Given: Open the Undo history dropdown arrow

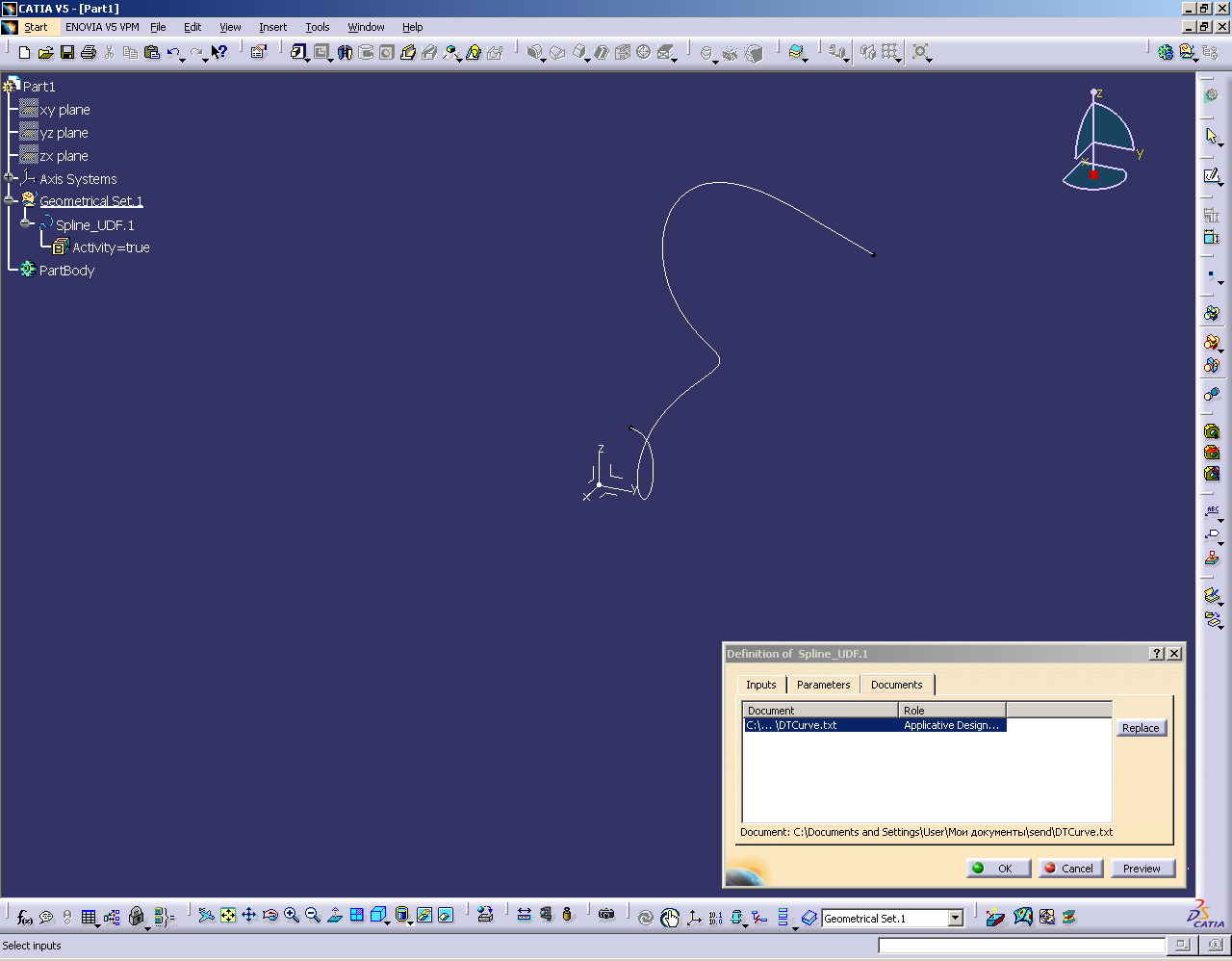Looking at the screenshot, I should [182, 60].
